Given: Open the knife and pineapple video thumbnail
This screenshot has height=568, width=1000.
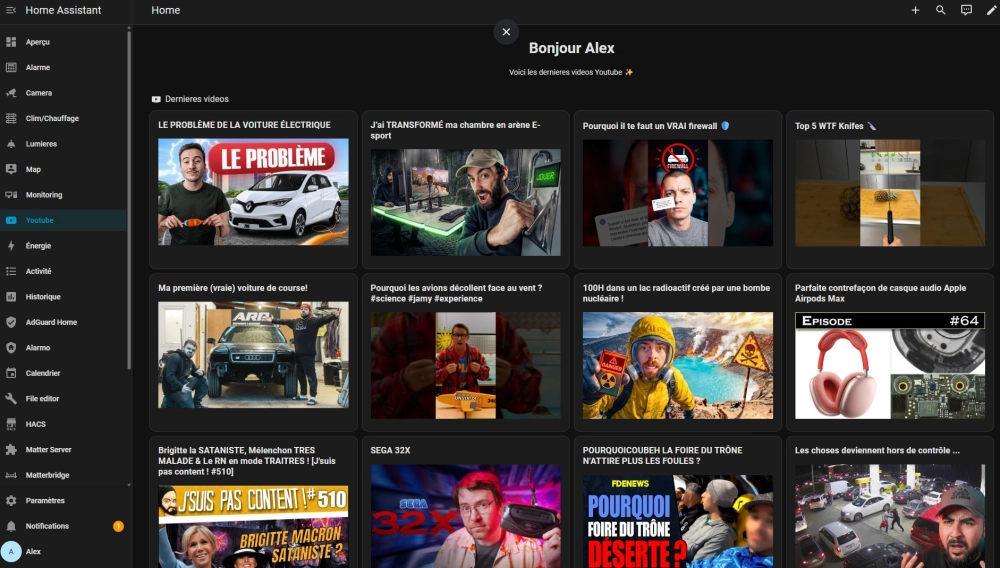Looking at the screenshot, I should coord(890,193).
